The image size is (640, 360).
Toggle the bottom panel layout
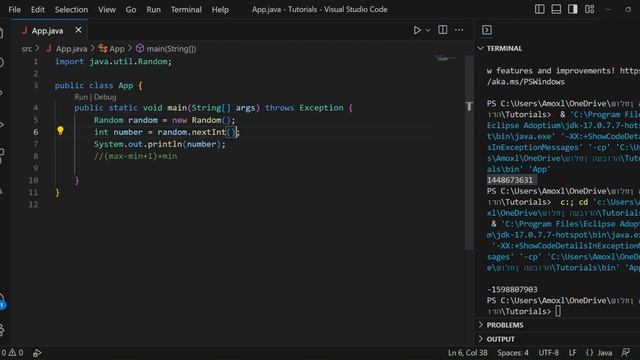(x=556, y=9)
